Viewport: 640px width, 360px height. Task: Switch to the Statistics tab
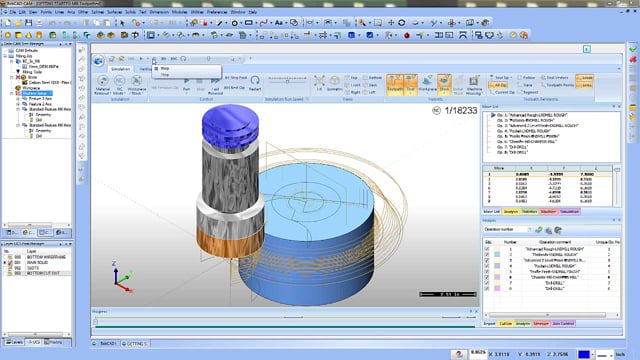click(529, 212)
